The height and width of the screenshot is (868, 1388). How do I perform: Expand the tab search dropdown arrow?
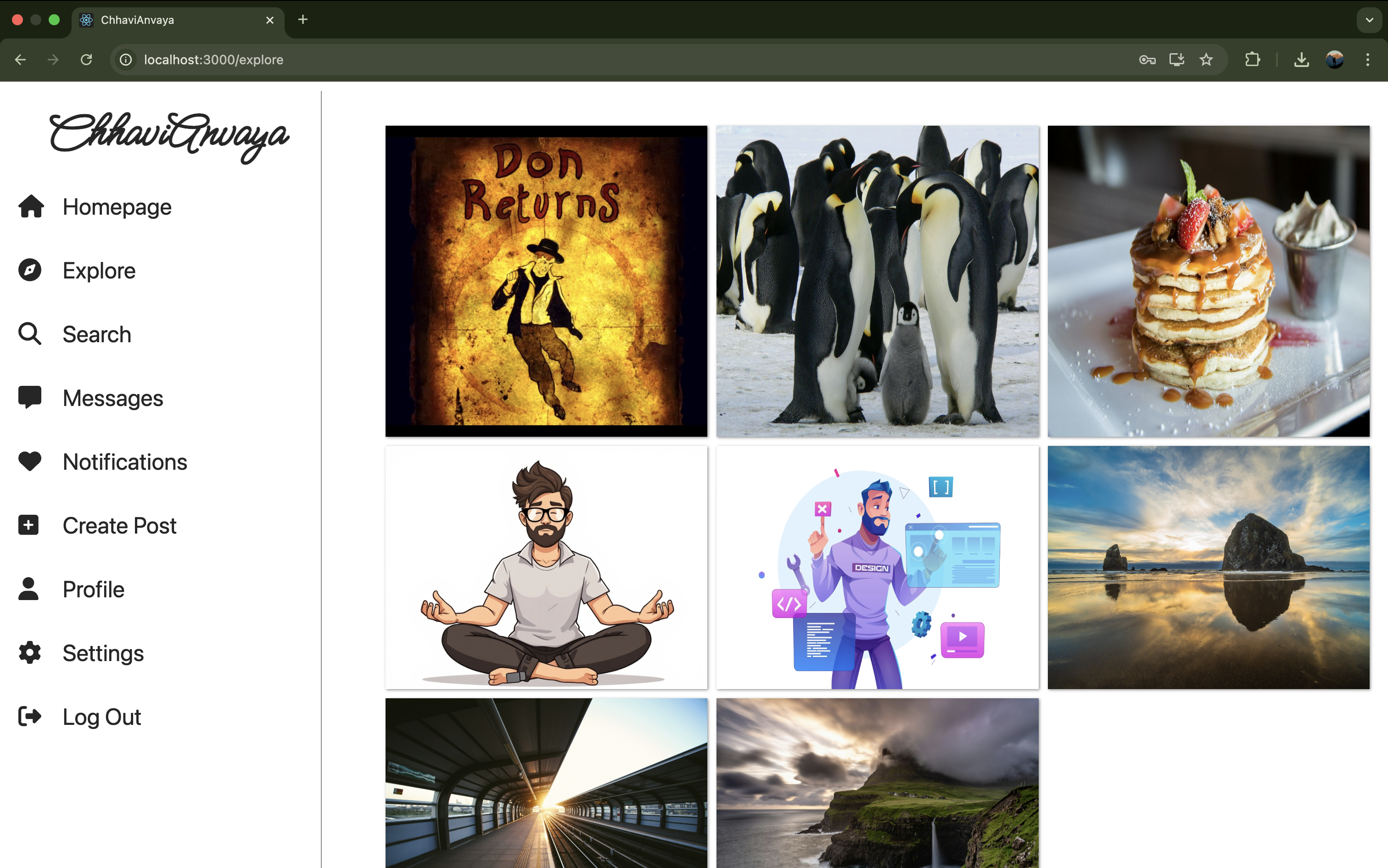click(1369, 20)
